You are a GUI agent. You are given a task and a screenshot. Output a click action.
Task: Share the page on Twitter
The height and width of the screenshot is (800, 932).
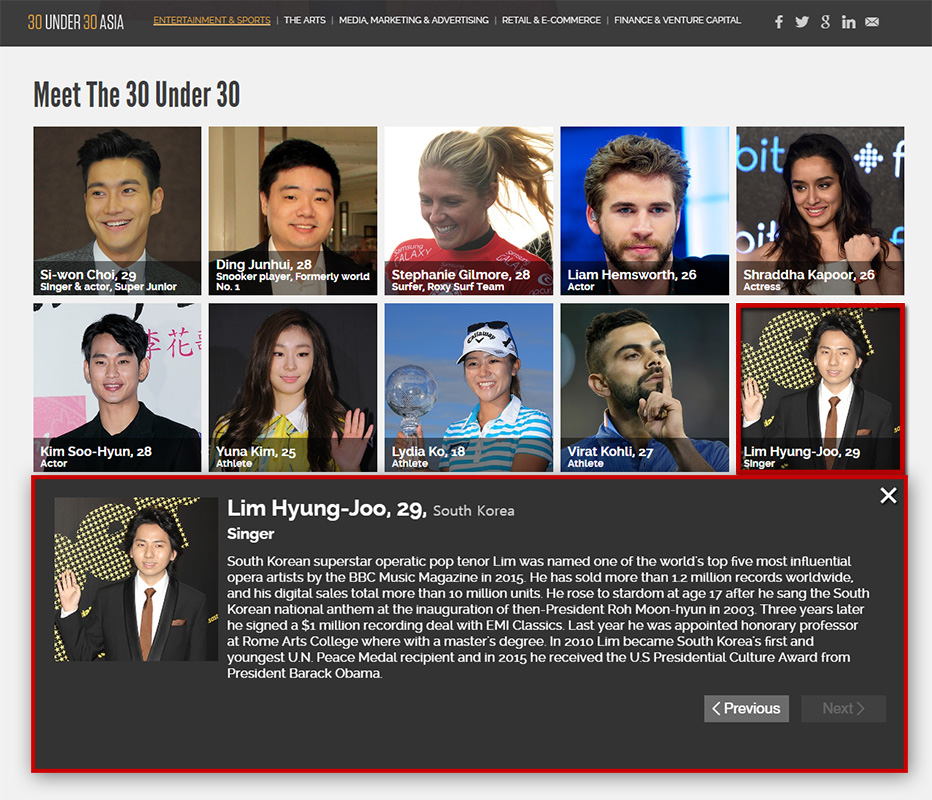pos(802,22)
